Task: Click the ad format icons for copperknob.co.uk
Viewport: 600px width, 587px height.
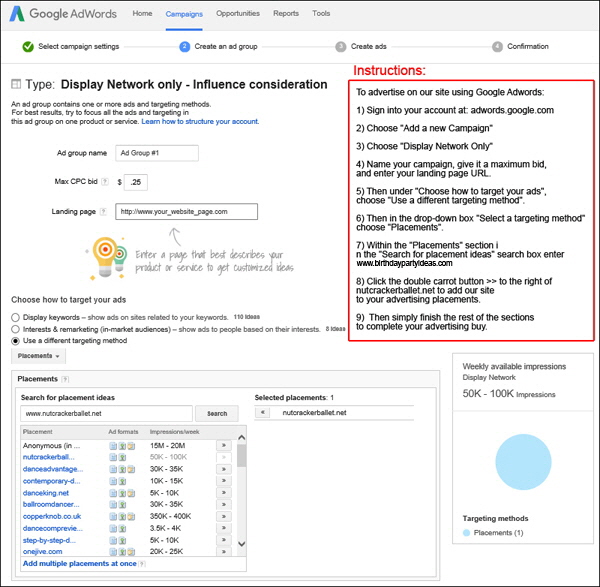Action: [122, 517]
